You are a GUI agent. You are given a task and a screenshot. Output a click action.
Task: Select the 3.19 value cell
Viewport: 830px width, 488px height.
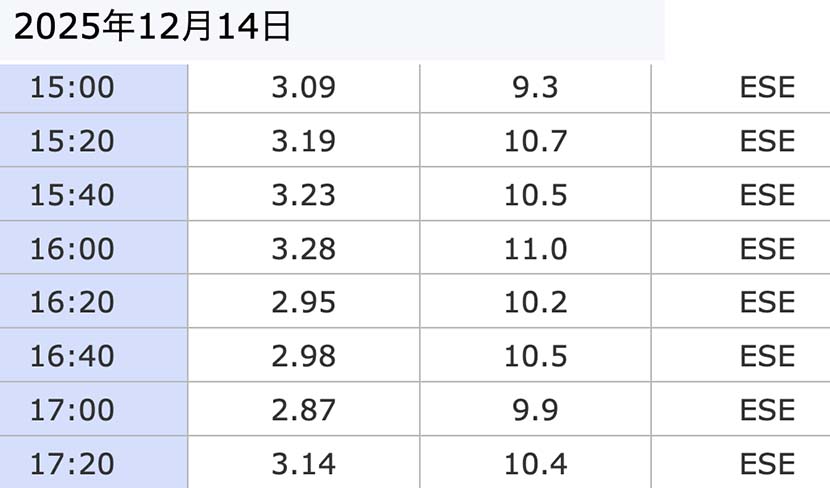(x=303, y=141)
